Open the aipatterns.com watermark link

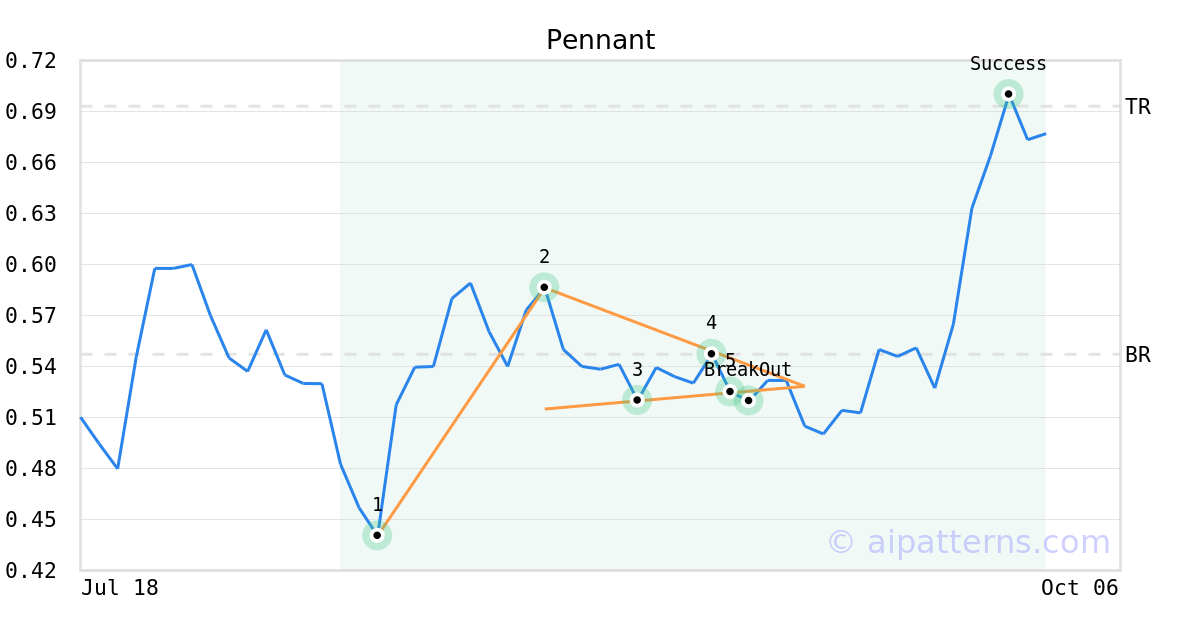coord(968,542)
